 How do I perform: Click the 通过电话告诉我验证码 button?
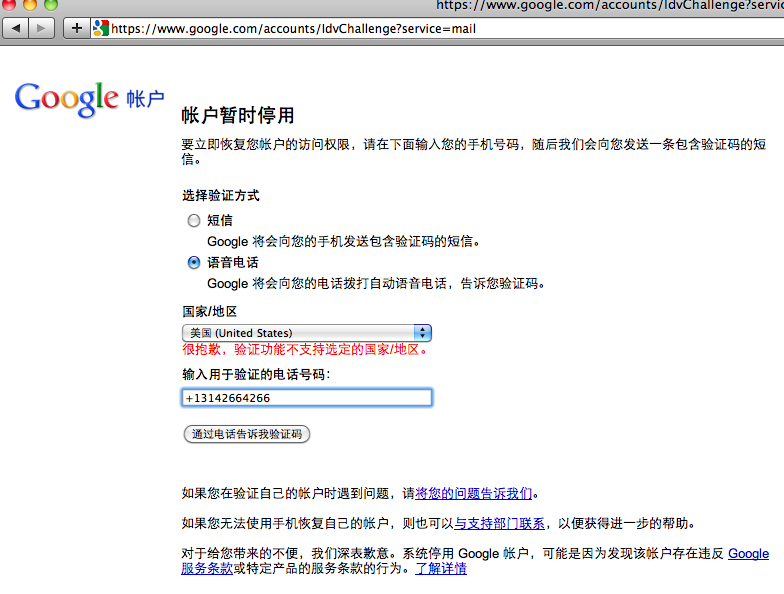[247, 434]
